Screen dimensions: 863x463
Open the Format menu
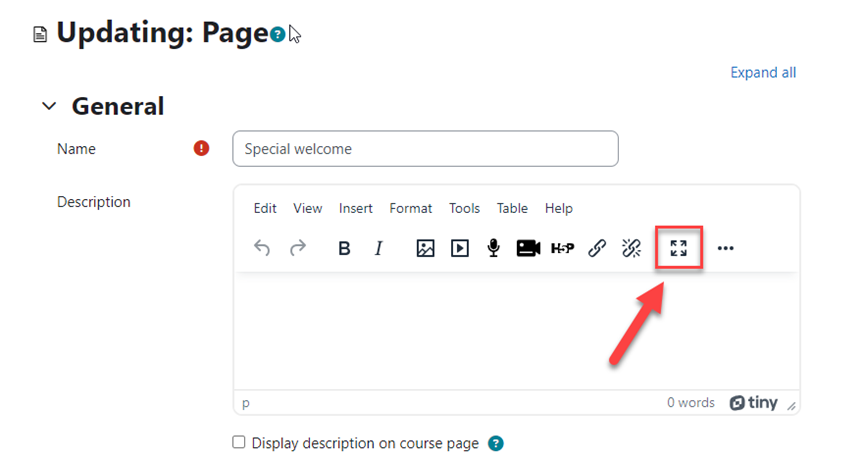(x=411, y=208)
